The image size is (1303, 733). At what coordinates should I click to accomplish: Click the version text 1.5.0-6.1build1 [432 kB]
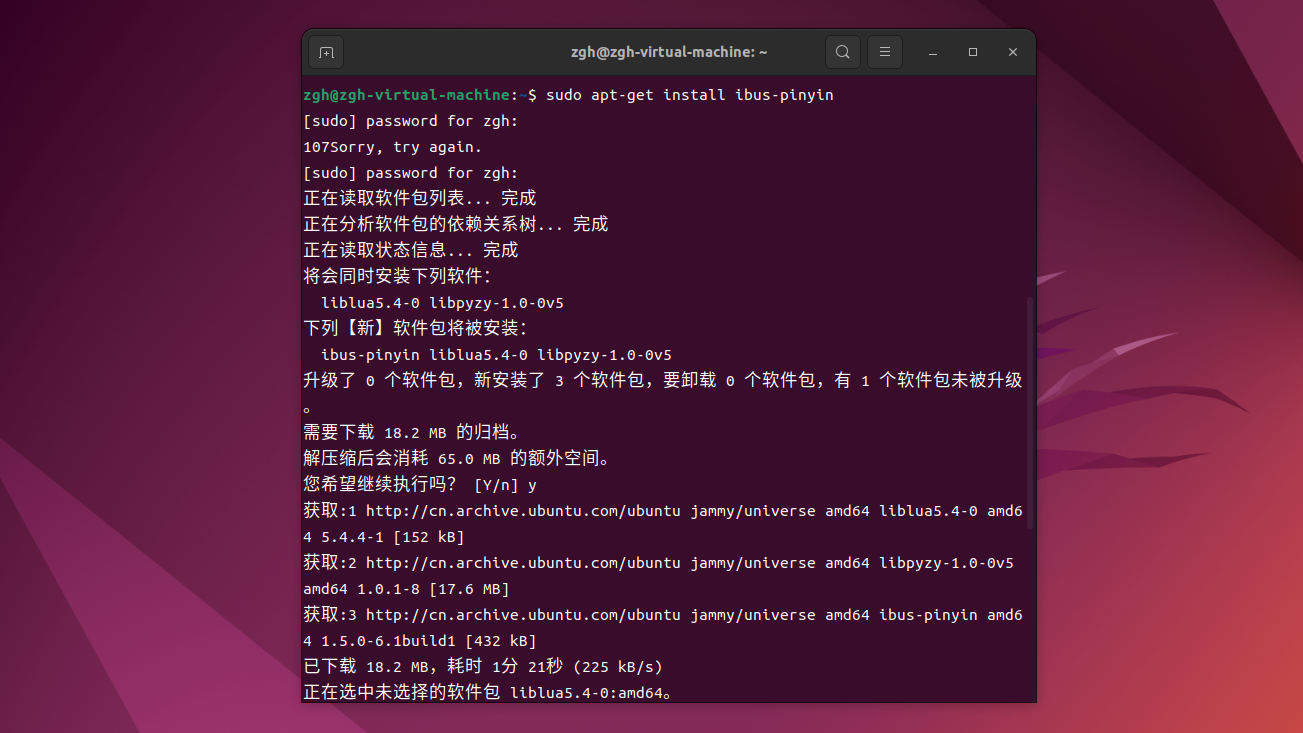[x=429, y=641]
